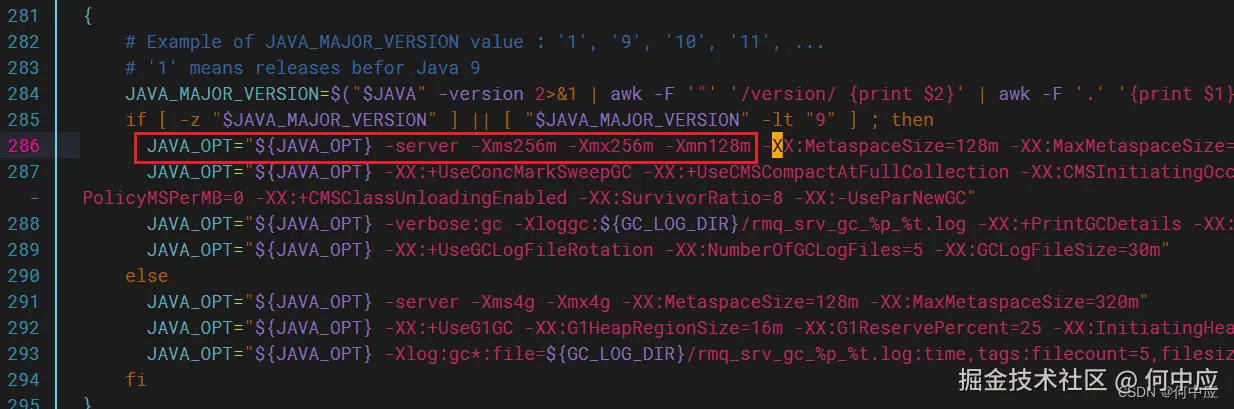
Task: Click the 'fi' keyword on line 294
Action: click(x=135, y=380)
